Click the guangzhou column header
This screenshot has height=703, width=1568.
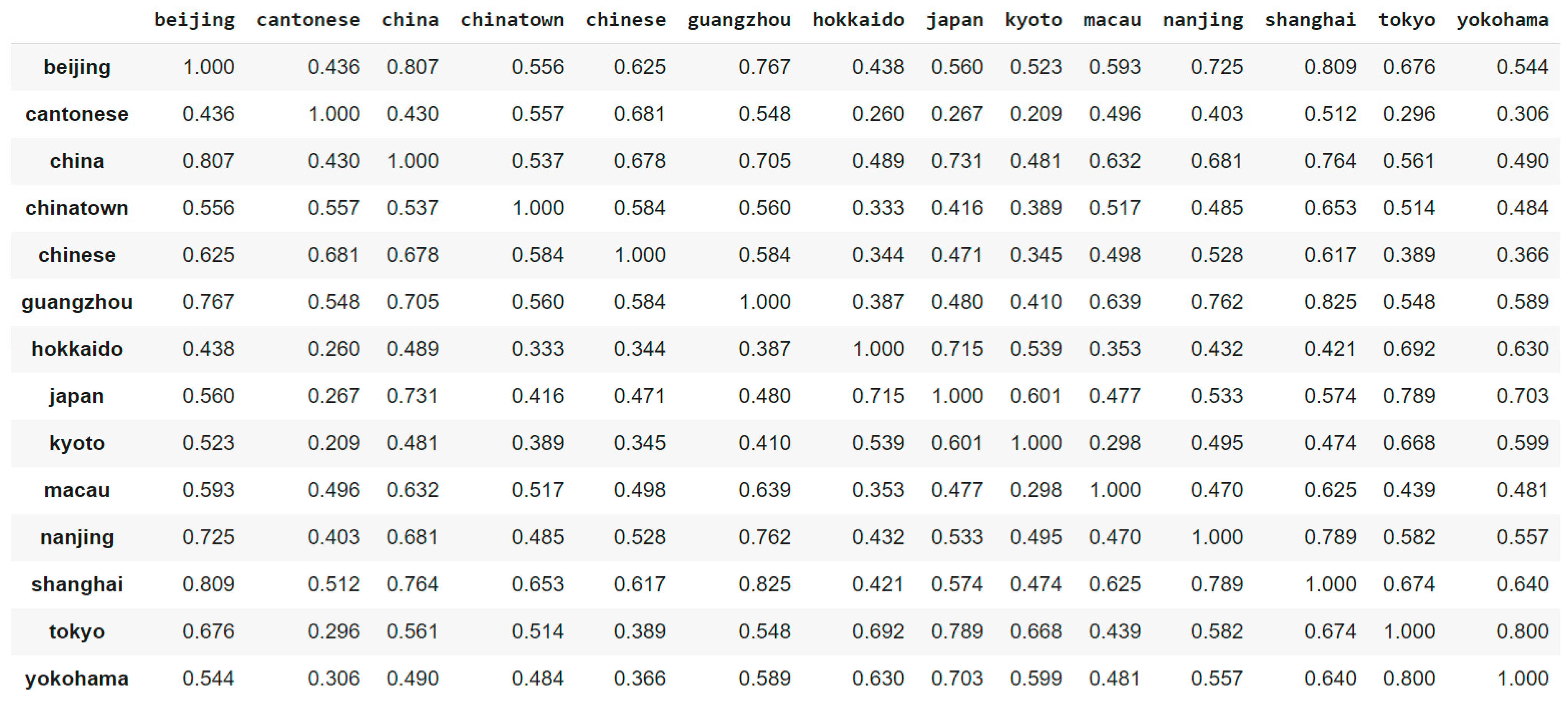click(x=739, y=20)
